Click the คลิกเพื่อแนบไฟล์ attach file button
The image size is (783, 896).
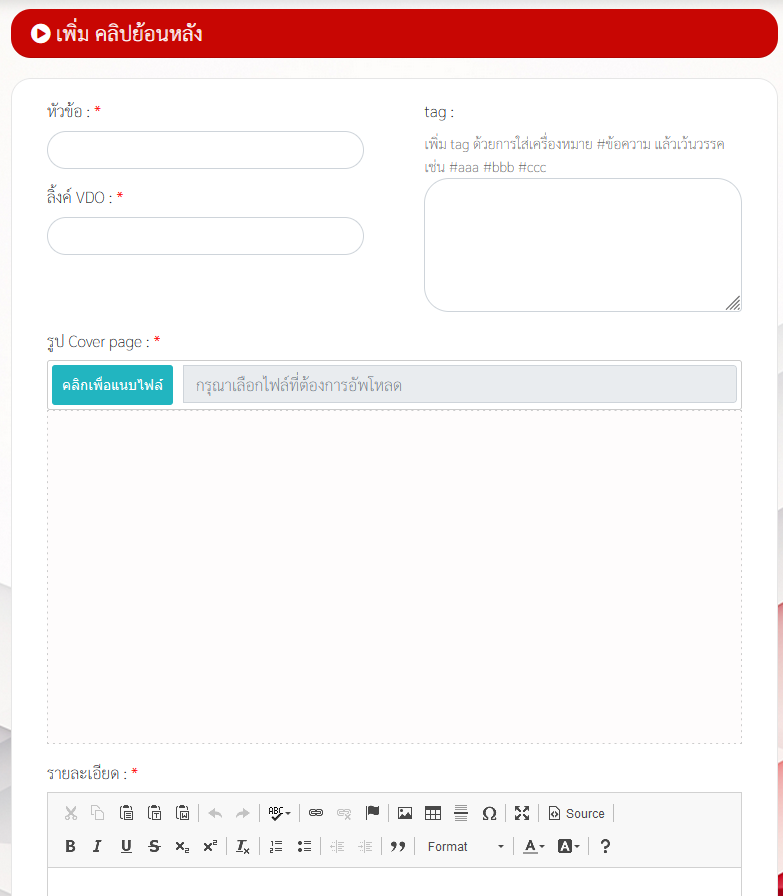pyautogui.click(x=112, y=385)
